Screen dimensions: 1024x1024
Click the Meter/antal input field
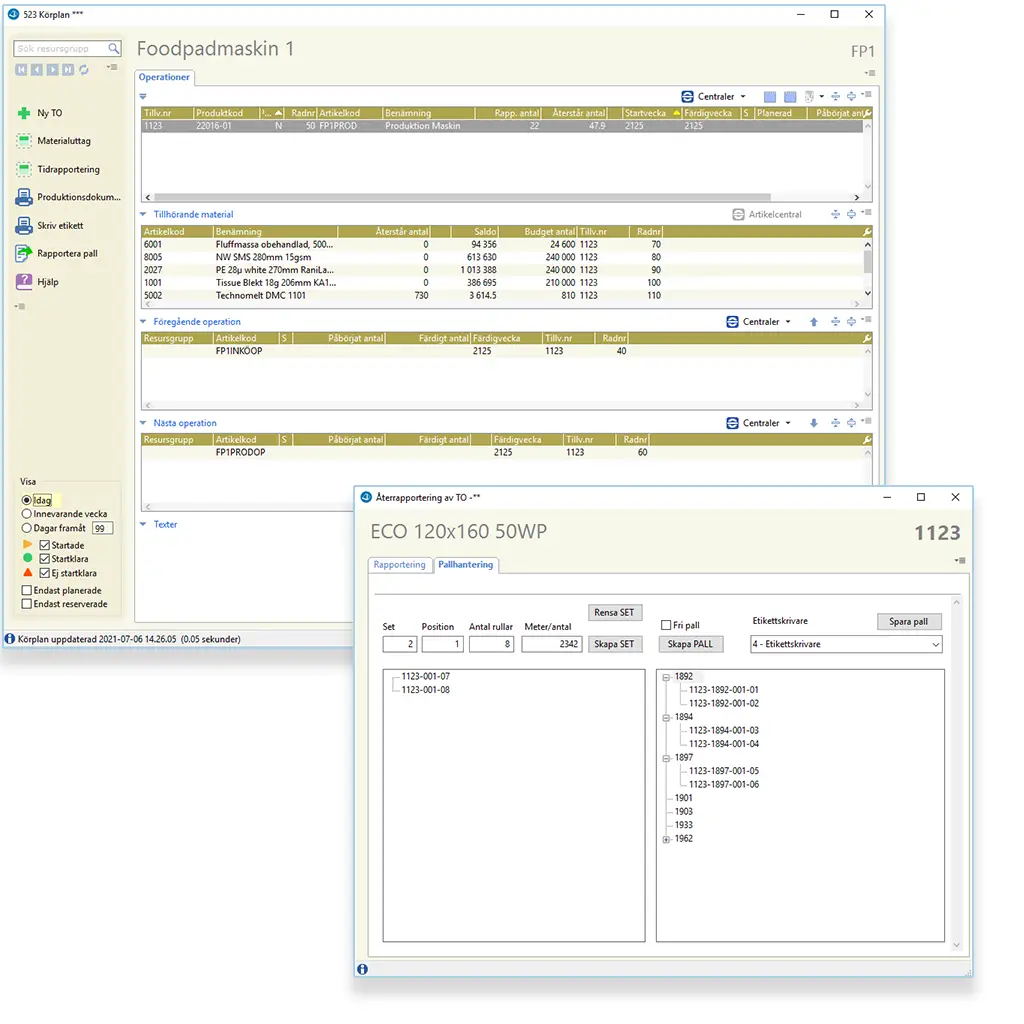click(551, 645)
